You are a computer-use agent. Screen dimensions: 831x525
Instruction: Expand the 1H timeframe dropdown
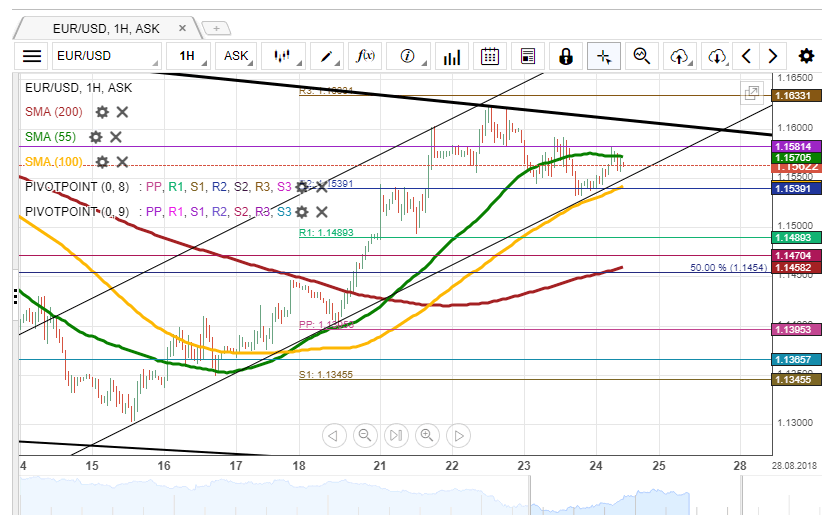187,56
